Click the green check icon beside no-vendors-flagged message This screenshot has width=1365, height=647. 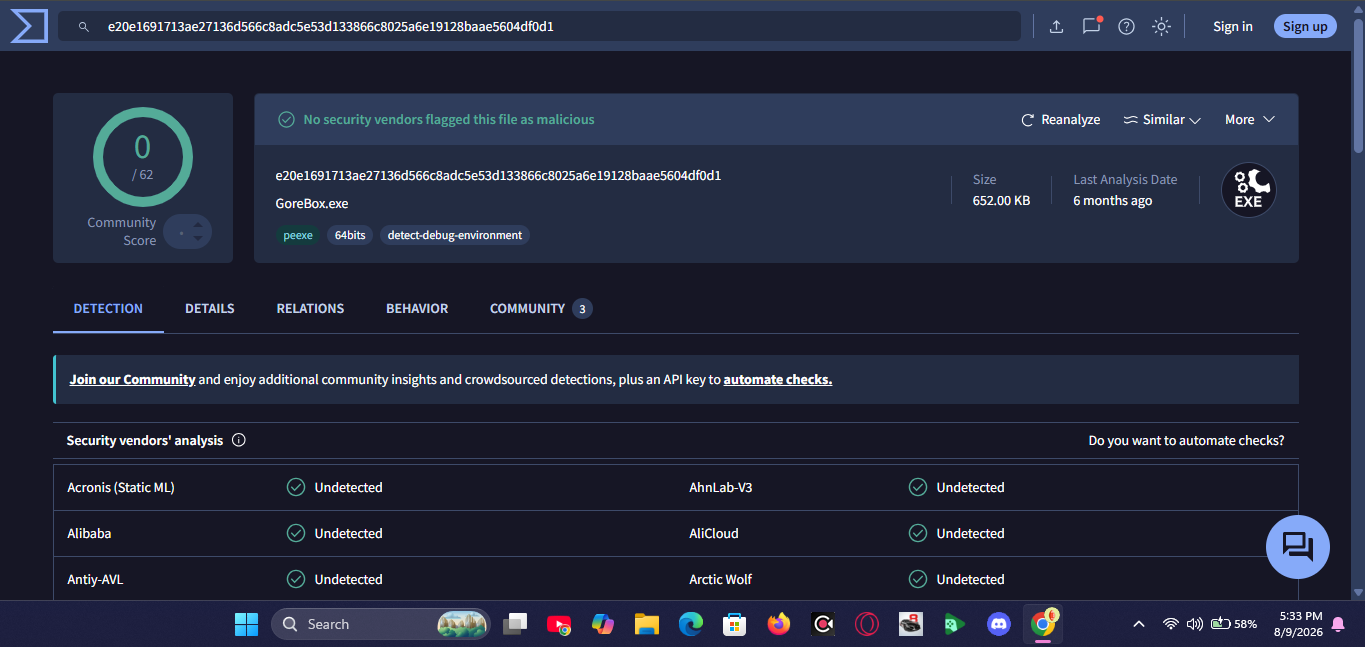coord(286,120)
